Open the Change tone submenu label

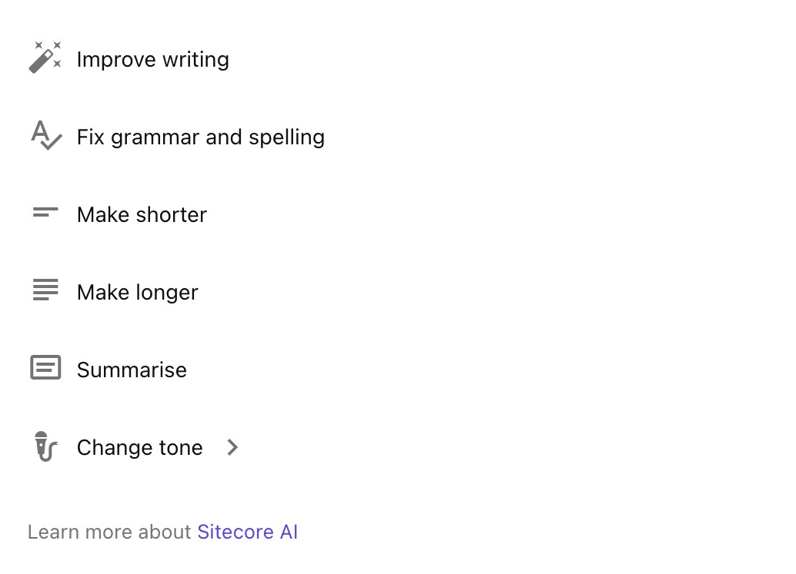click(x=140, y=448)
